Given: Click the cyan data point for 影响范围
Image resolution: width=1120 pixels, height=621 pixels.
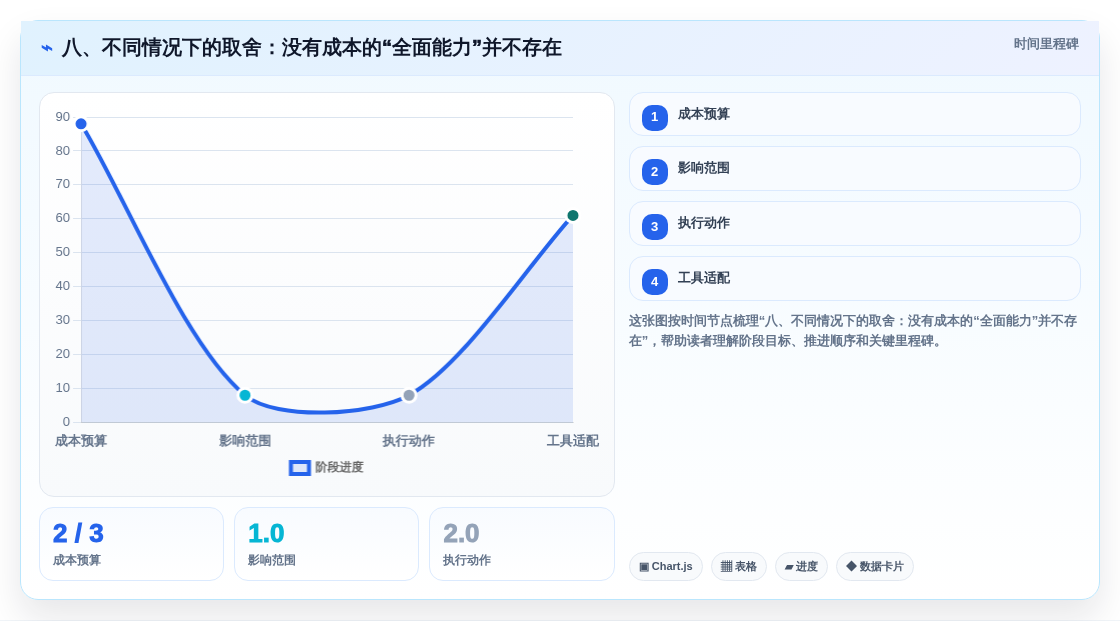Looking at the screenshot, I should [x=245, y=395].
